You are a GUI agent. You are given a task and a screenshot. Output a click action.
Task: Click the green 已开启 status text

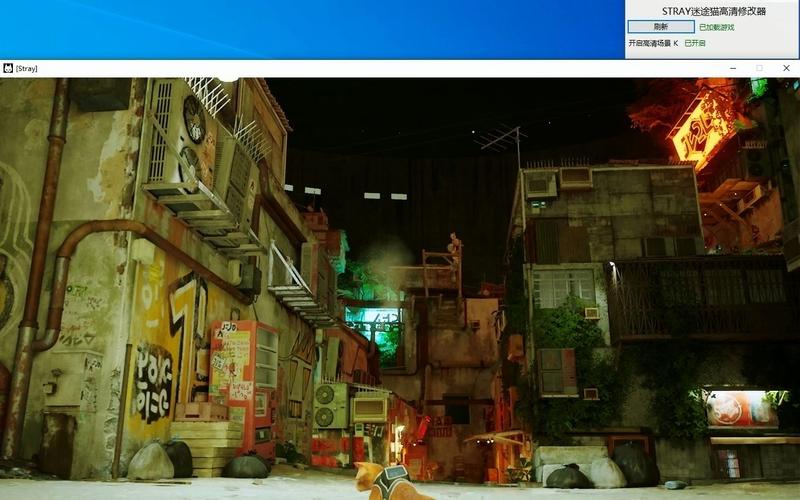coord(694,43)
